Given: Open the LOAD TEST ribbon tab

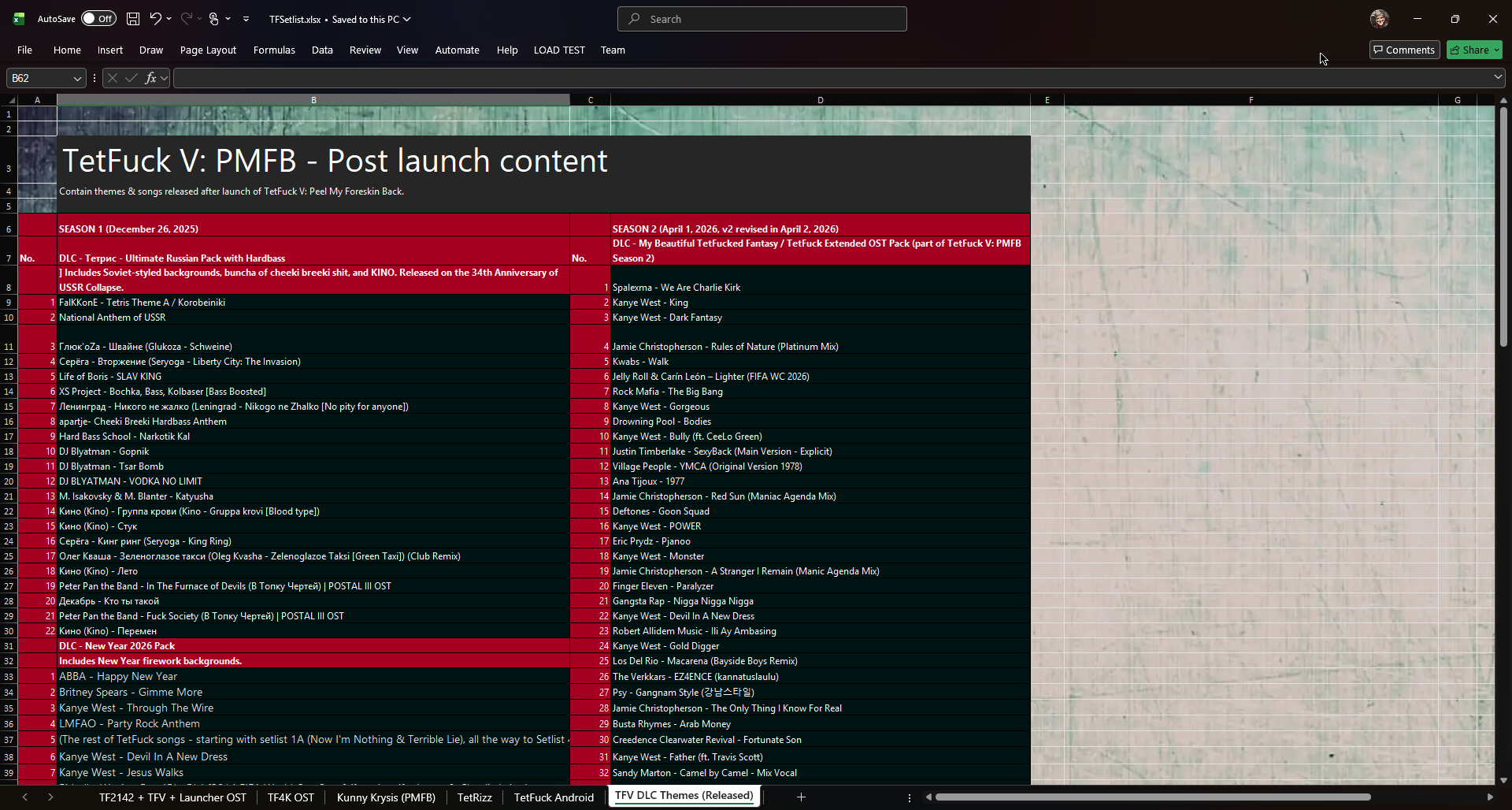Looking at the screenshot, I should pyautogui.click(x=559, y=50).
